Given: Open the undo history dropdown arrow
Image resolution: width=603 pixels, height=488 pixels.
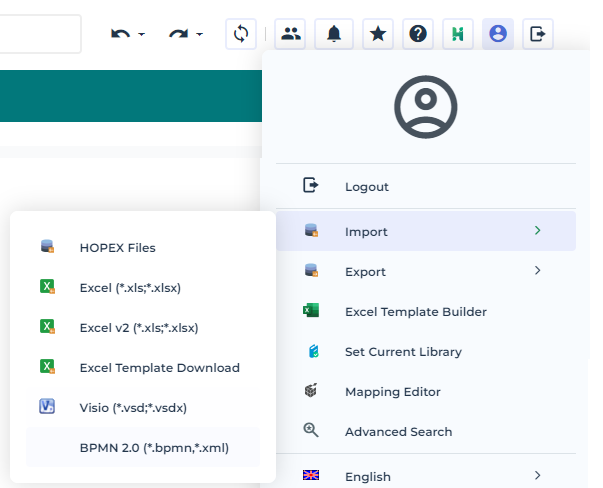Looking at the screenshot, I should (141, 35).
